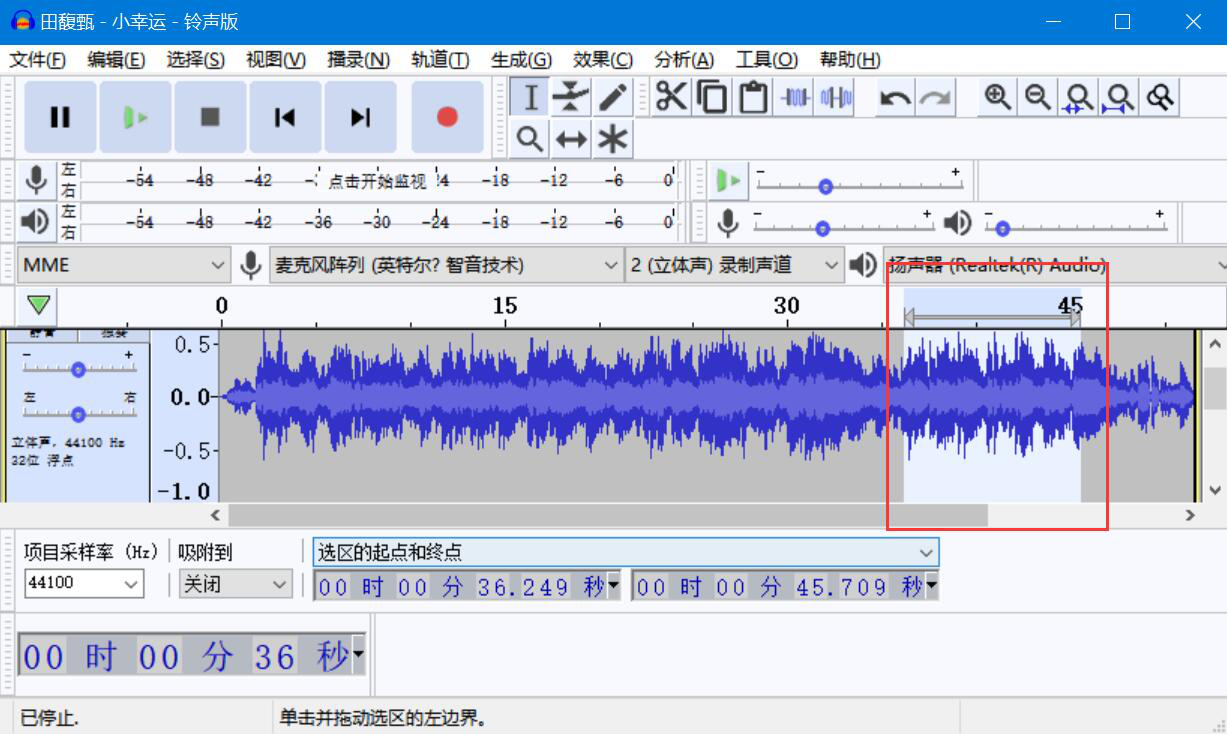Open the 效果(C) menu
Viewport: 1227px width, 734px height.
(x=602, y=60)
